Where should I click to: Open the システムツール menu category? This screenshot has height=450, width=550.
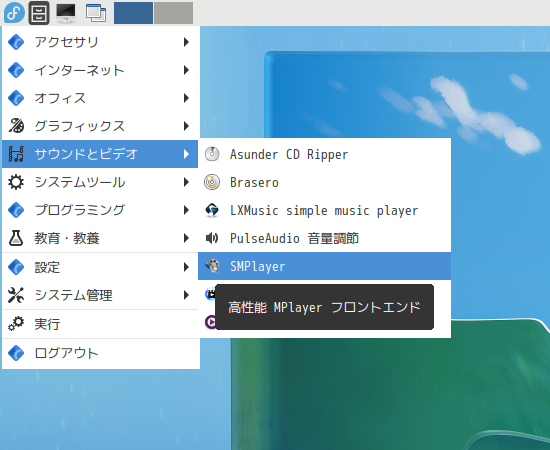pos(100,182)
